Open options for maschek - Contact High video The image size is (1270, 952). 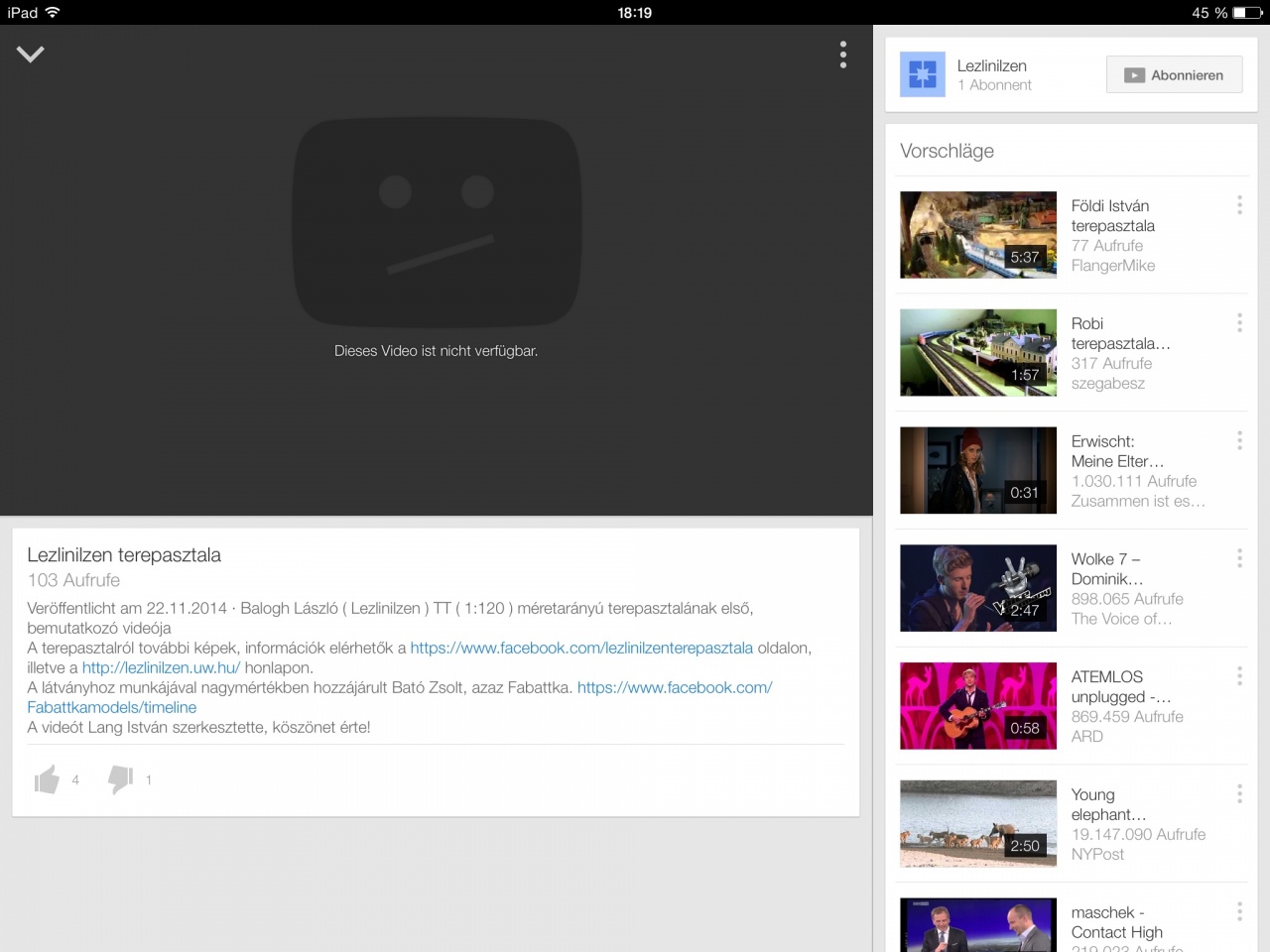point(1239,912)
